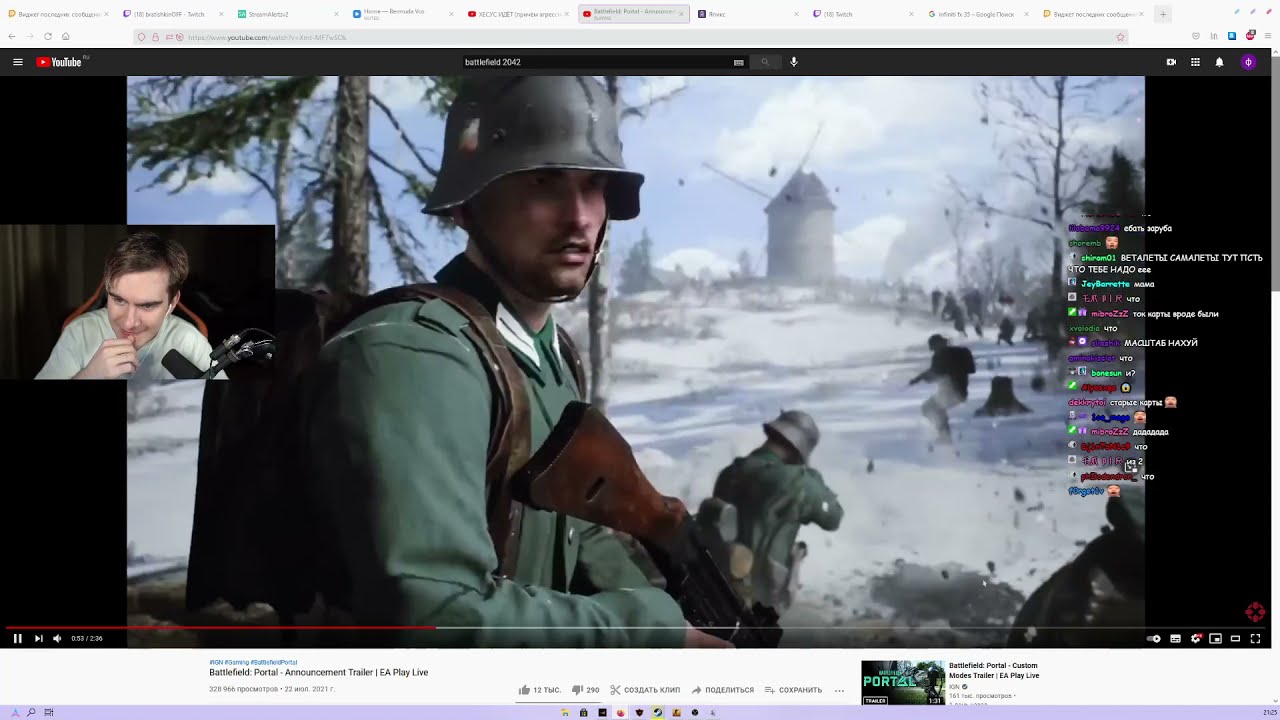Image resolution: width=1280 pixels, height=720 pixels.
Task: Open the video in fullscreen
Action: (x=1256, y=638)
